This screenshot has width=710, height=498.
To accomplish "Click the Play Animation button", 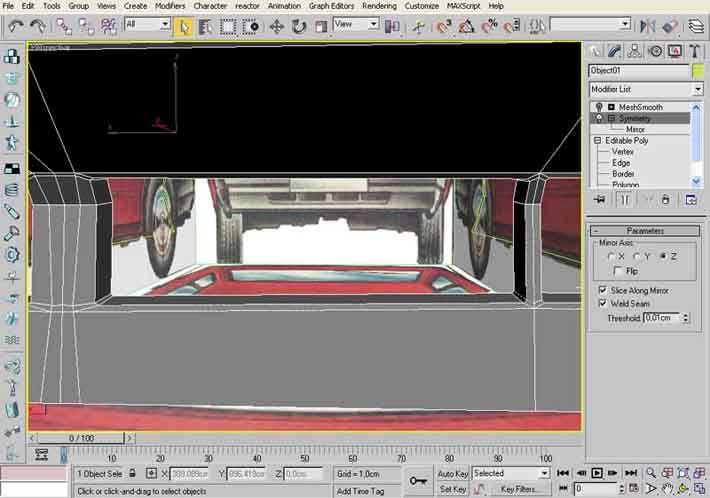I will 597,473.
